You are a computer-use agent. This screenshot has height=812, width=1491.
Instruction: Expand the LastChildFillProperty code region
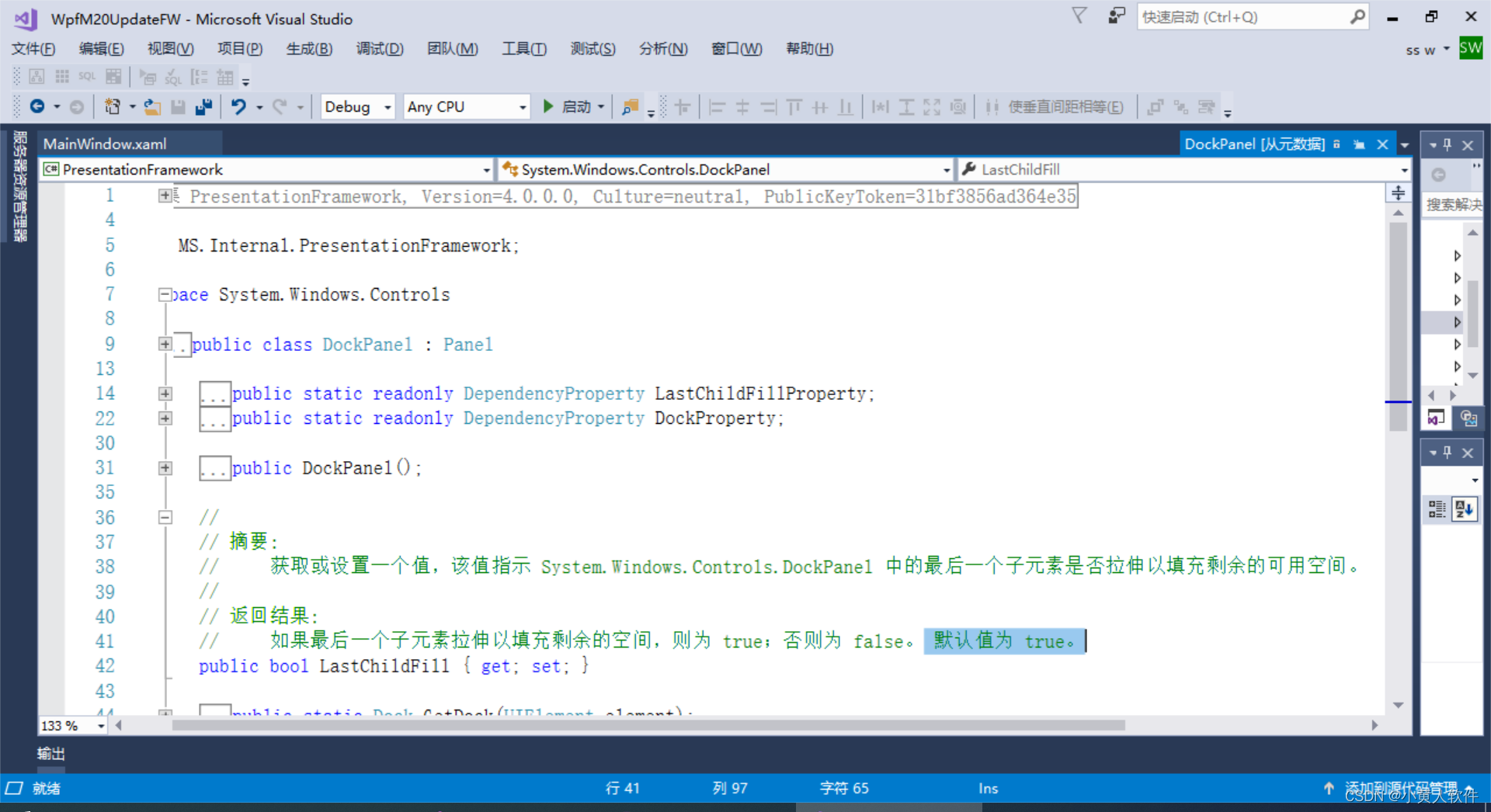pos(165,394)
